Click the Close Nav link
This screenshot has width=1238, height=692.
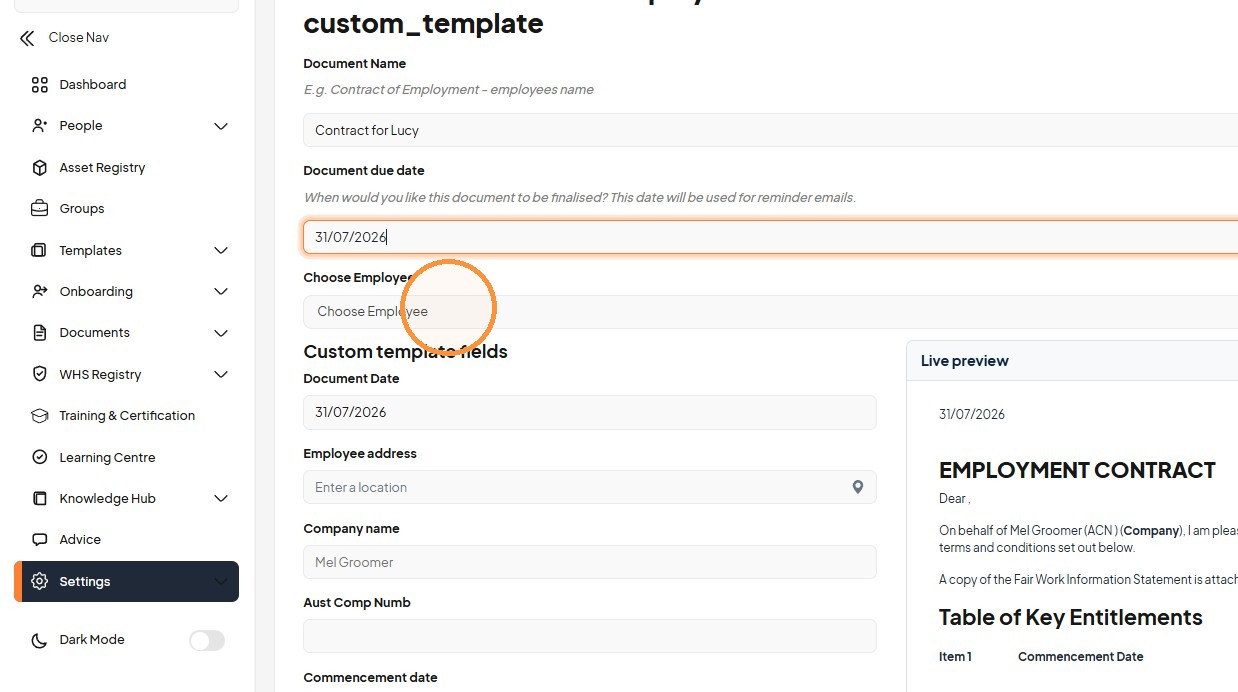click(78, 38)
